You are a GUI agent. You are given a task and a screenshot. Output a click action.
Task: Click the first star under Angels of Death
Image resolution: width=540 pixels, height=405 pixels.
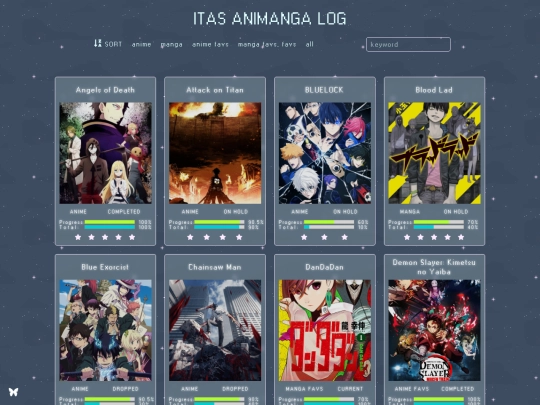coord(78,237)
